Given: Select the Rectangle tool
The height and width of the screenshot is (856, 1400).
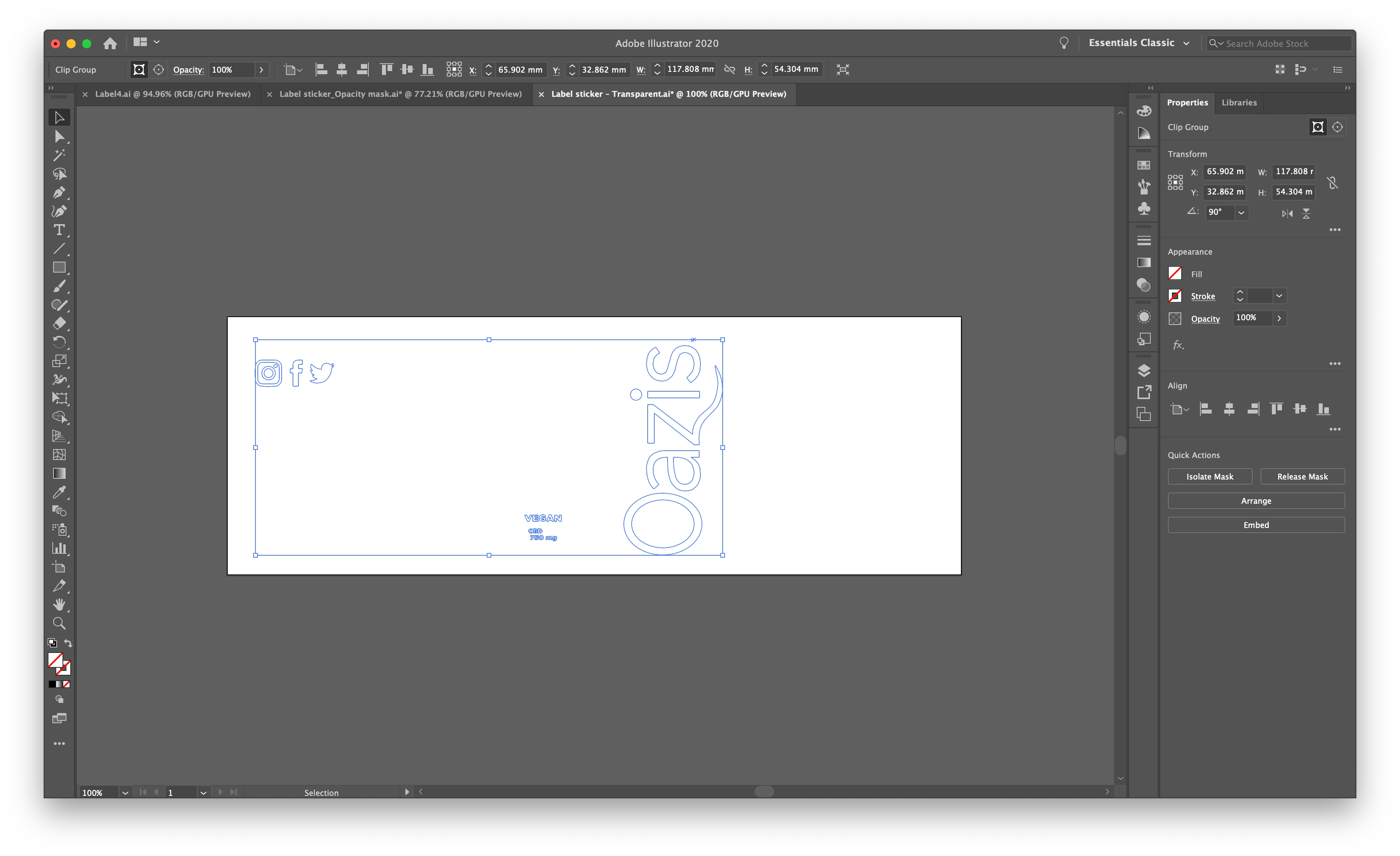Looking at the screenshot, I should pyautogui.click(x=59, y=267).
